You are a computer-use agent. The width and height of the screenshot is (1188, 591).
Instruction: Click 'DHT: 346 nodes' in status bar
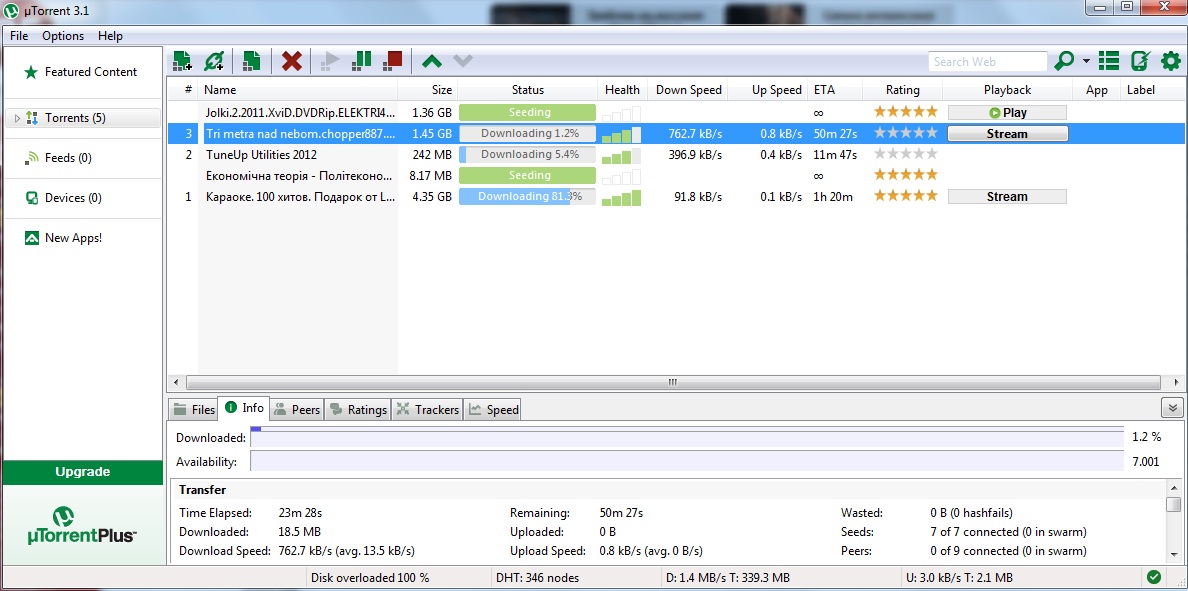pos(535,577)
